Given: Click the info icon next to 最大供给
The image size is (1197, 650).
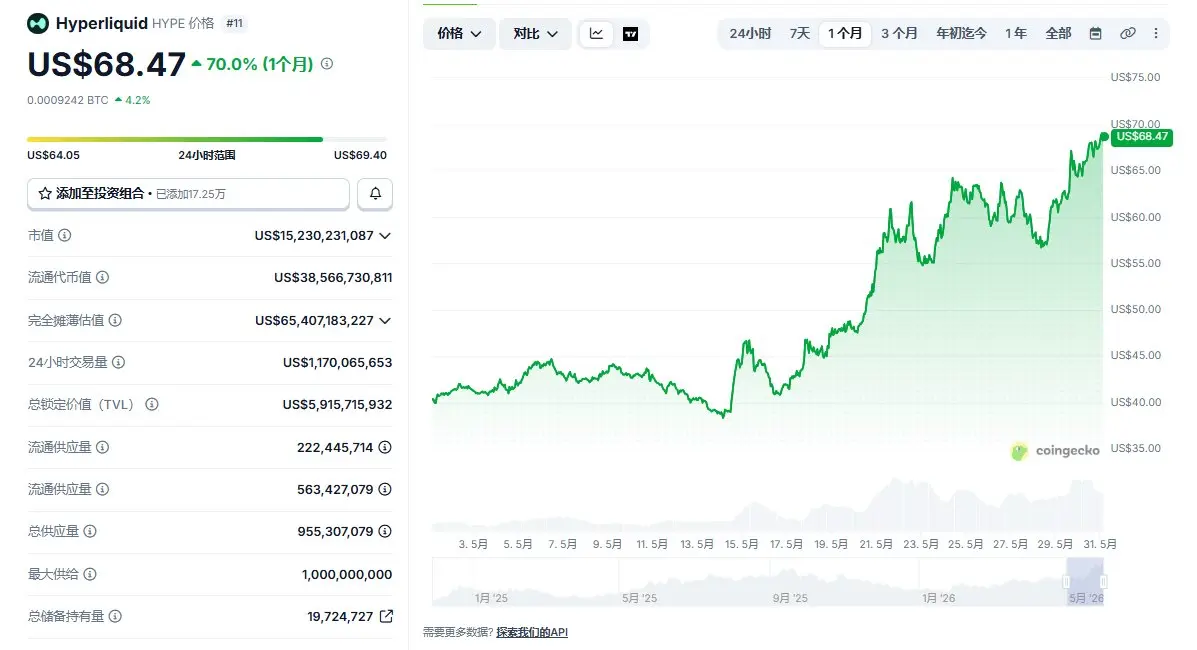Looking at the screenshot, I should pos(90,574).
